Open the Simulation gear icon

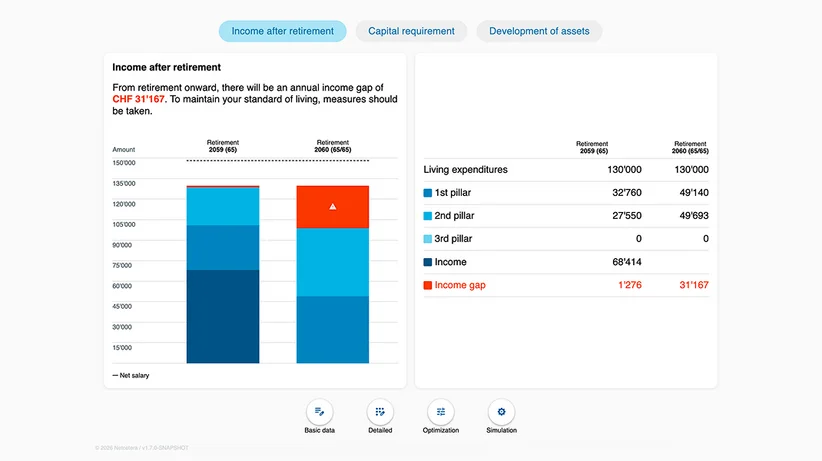501,412
